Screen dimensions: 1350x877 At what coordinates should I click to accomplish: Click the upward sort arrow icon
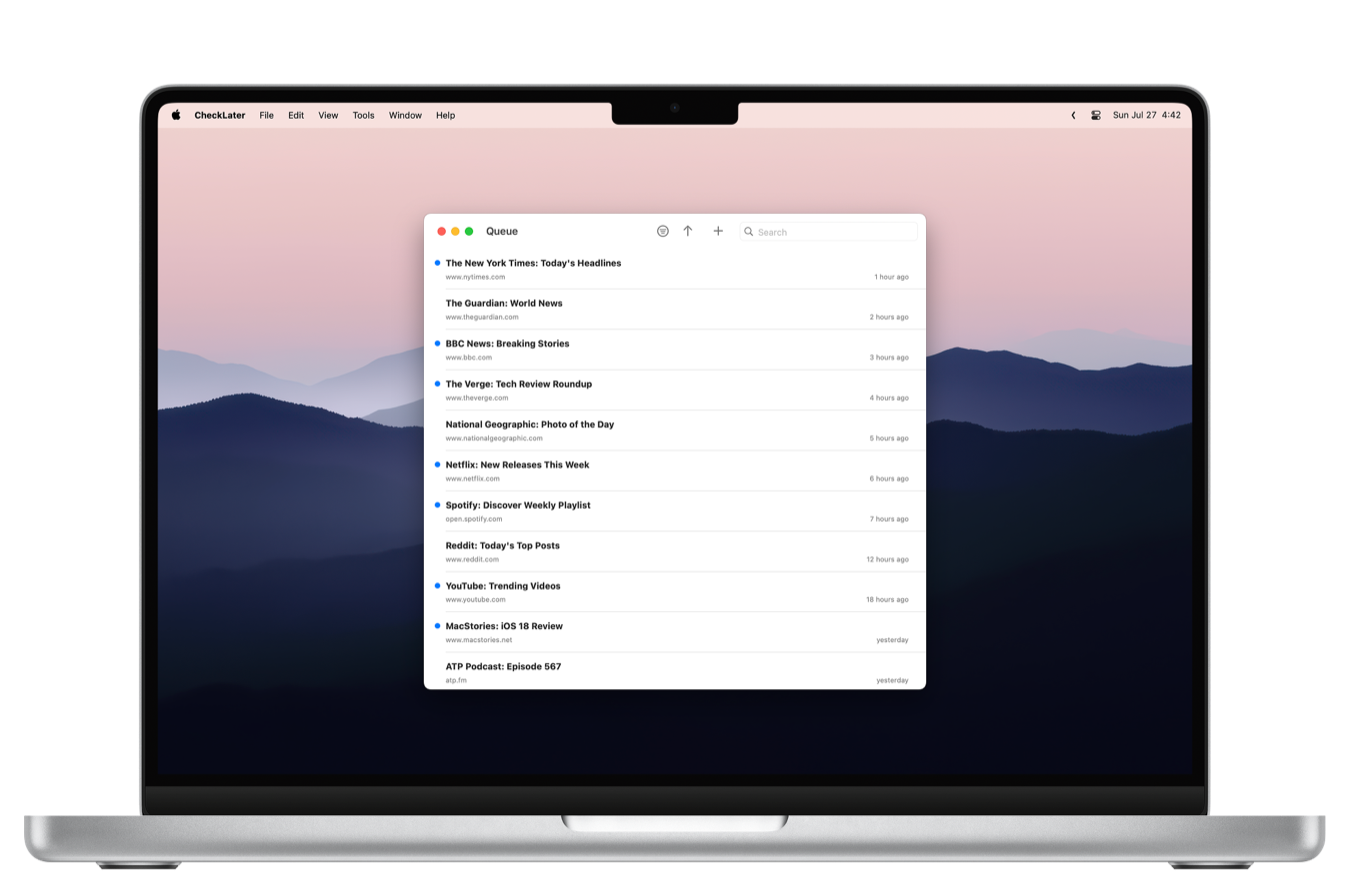[x=687, y=231]
